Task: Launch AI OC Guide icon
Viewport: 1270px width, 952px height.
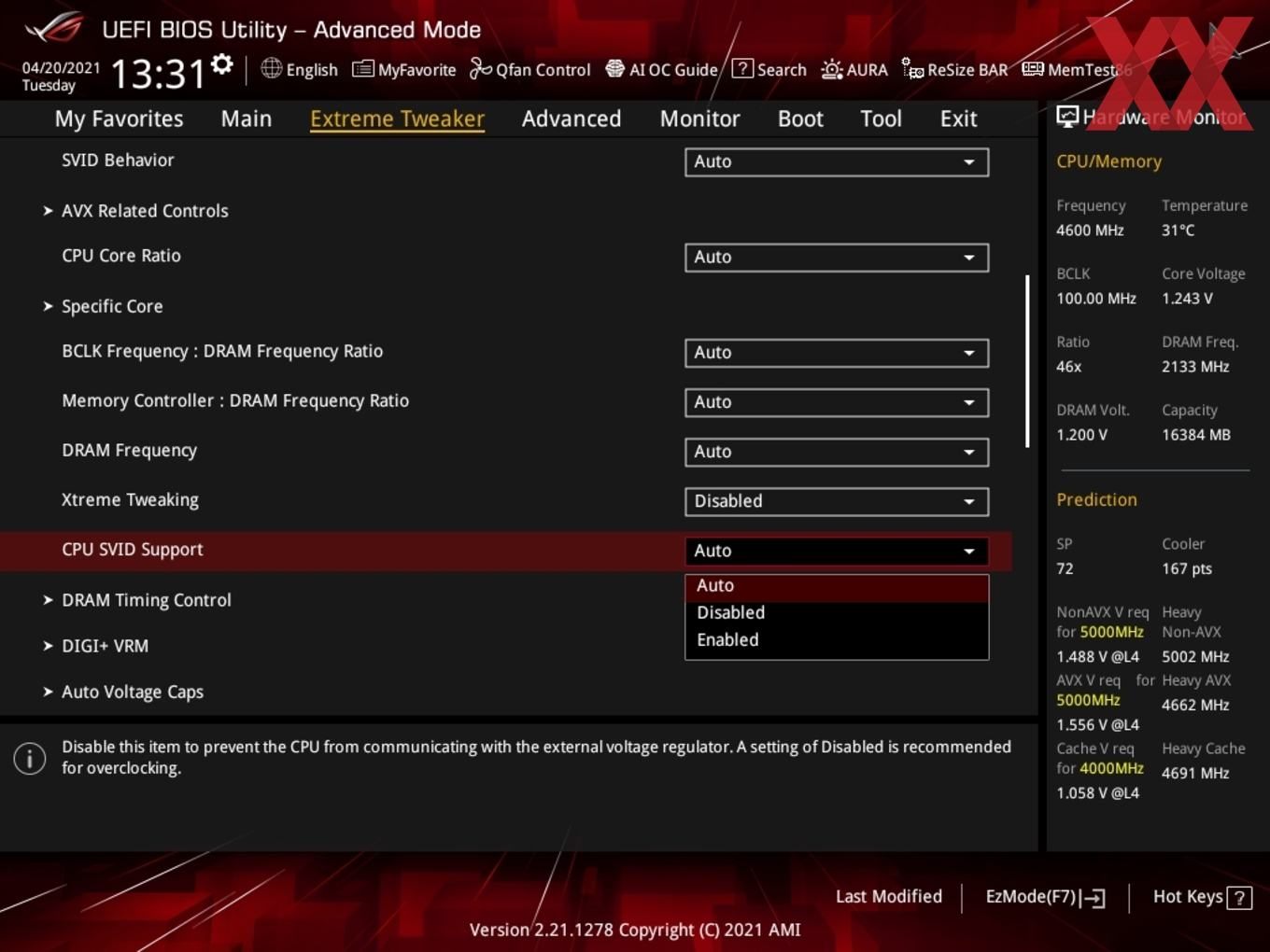Action: (614, 69)
